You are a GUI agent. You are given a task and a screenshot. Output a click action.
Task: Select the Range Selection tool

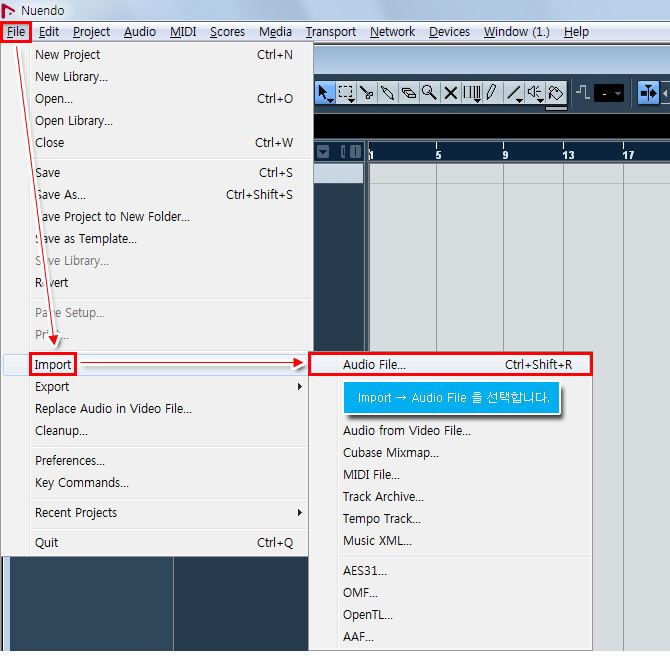[x=346, y=93]
